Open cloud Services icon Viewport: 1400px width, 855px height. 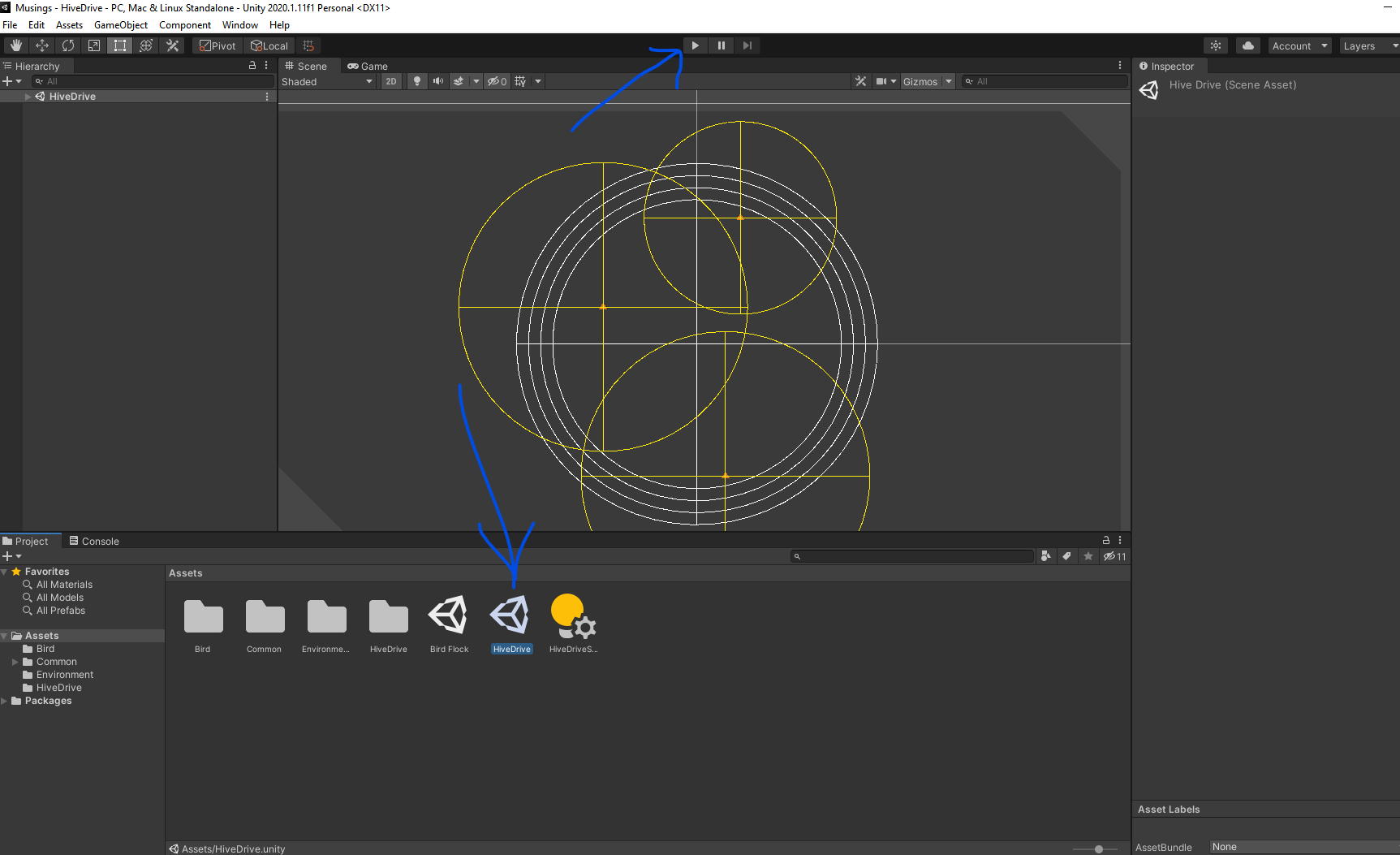point(1248,45)
